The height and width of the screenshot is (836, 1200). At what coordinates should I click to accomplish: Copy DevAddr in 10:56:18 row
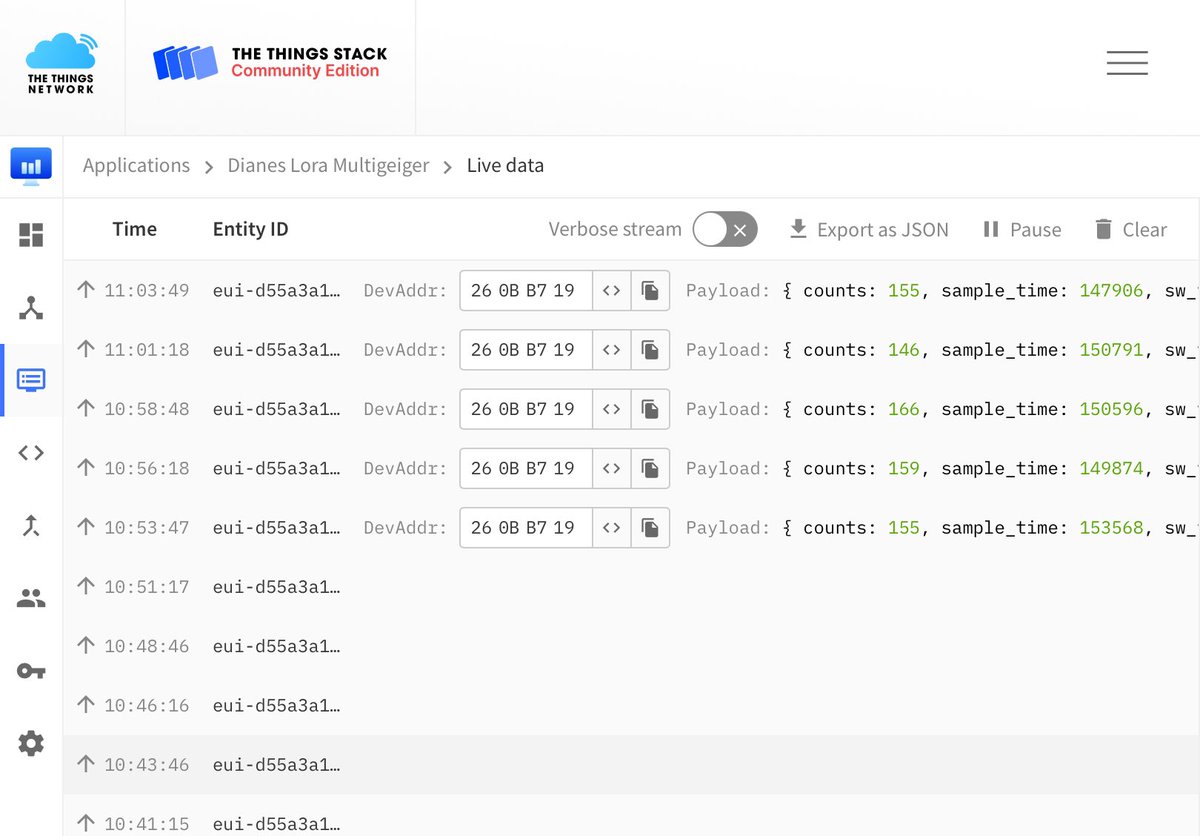click(x=650, y=468)
